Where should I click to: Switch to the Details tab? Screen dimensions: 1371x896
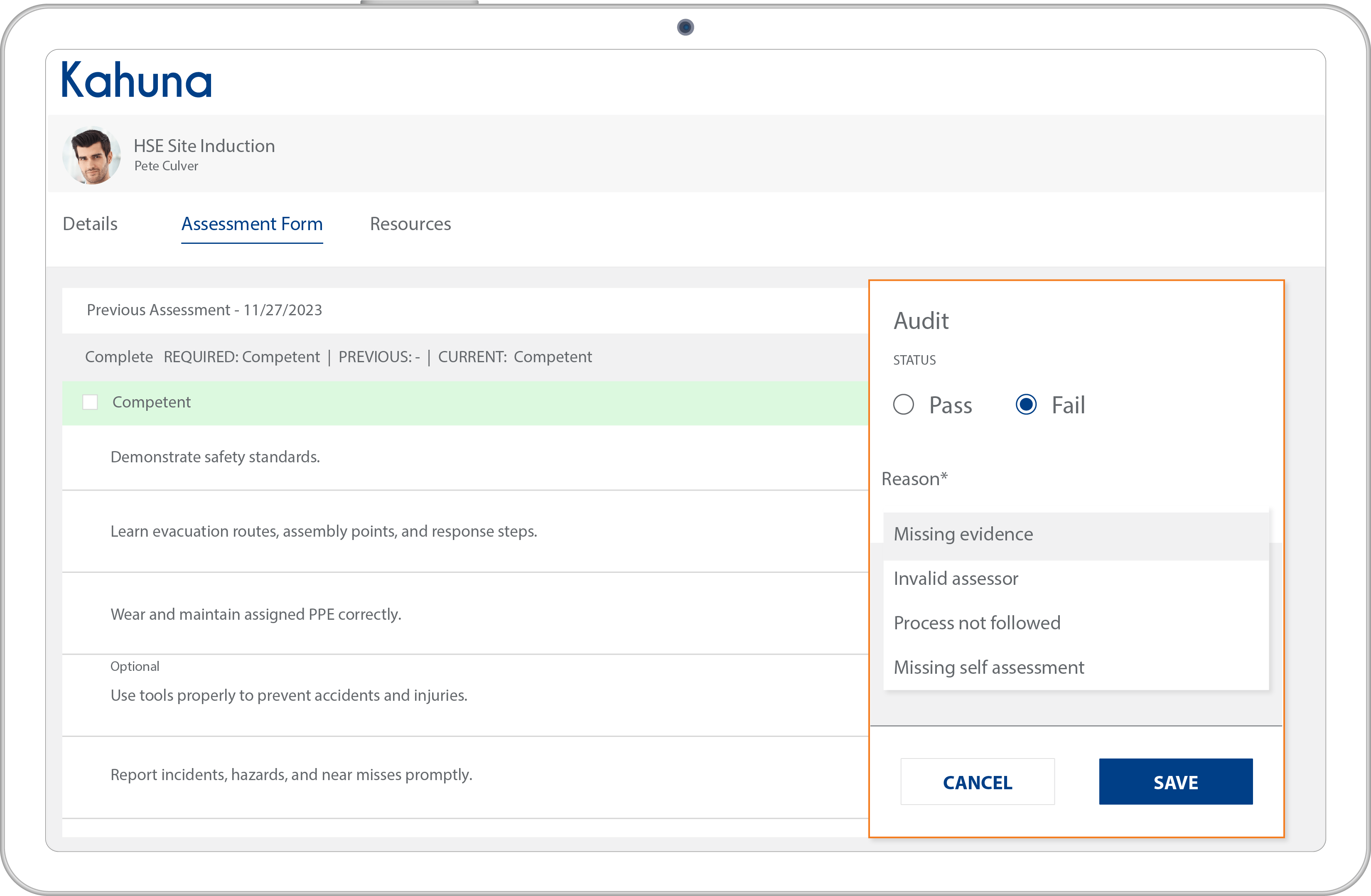point(90,223)
